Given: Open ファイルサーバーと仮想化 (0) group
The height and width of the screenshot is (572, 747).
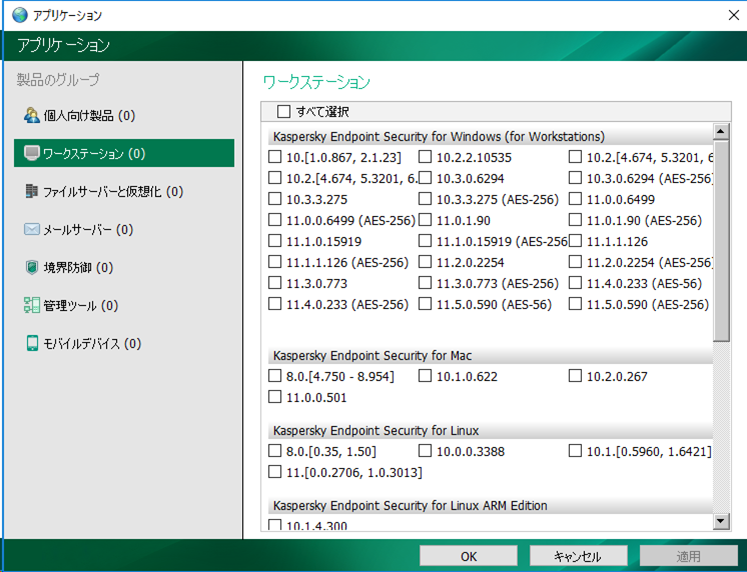Looking at the screenshot, I should pos(124,191).
